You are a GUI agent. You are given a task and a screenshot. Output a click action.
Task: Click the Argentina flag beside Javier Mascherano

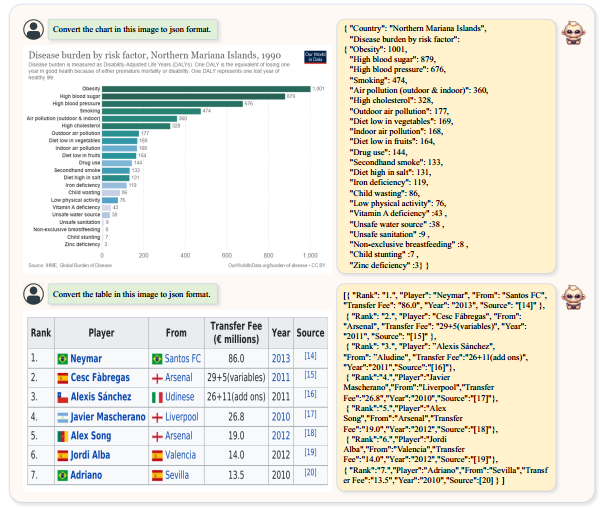tap(62, 417)
